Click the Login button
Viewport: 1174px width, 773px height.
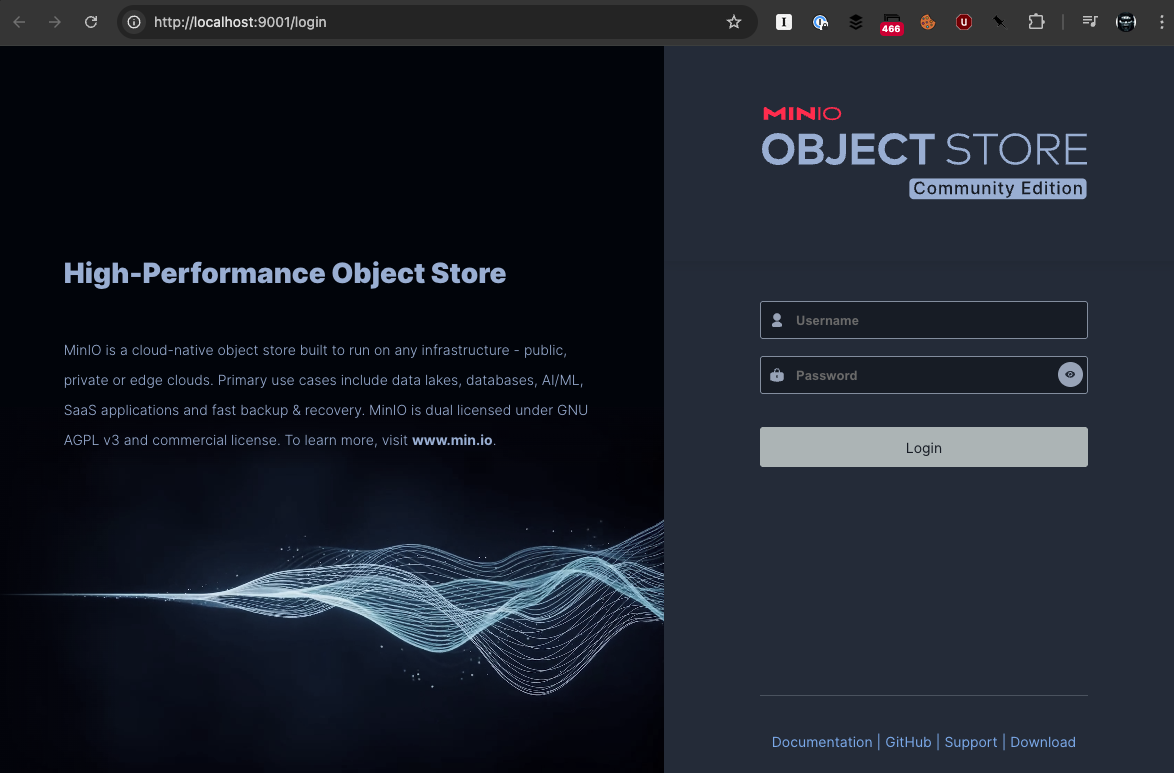(x=923, y=447)
